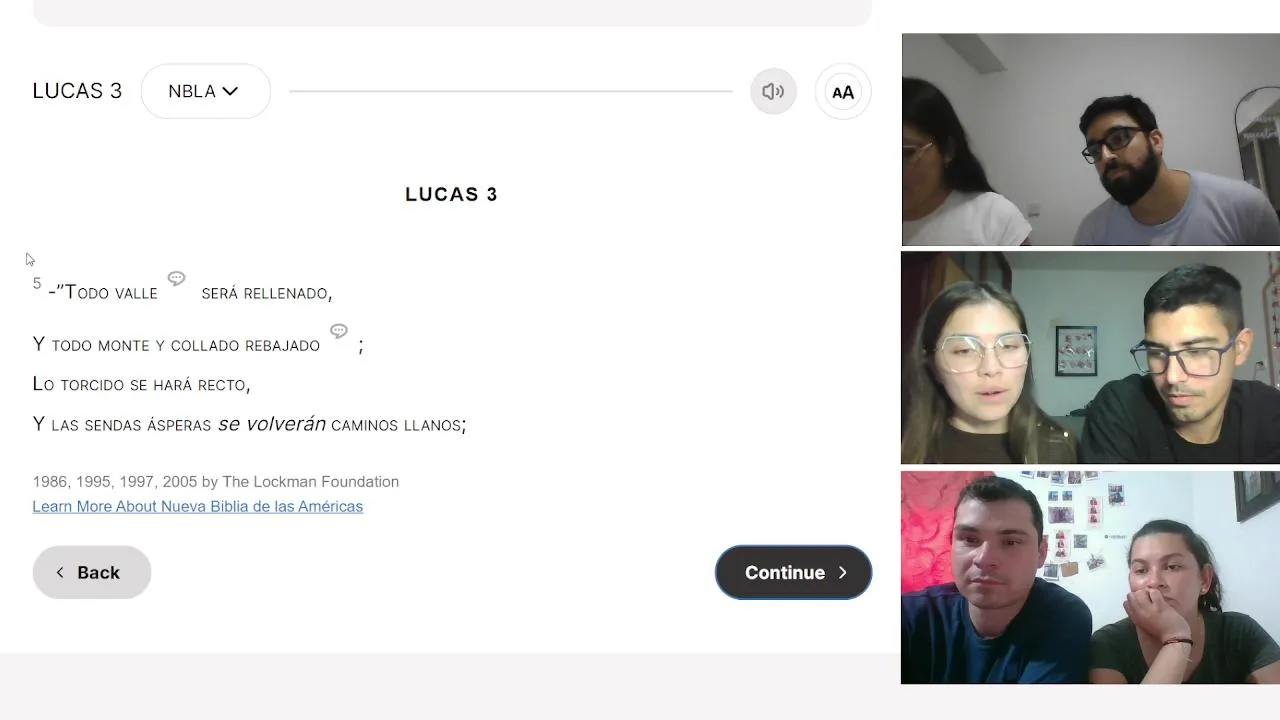Play audio with the speaker icon
Viewport: 1280px width, 720px height.
coord(773,91)
